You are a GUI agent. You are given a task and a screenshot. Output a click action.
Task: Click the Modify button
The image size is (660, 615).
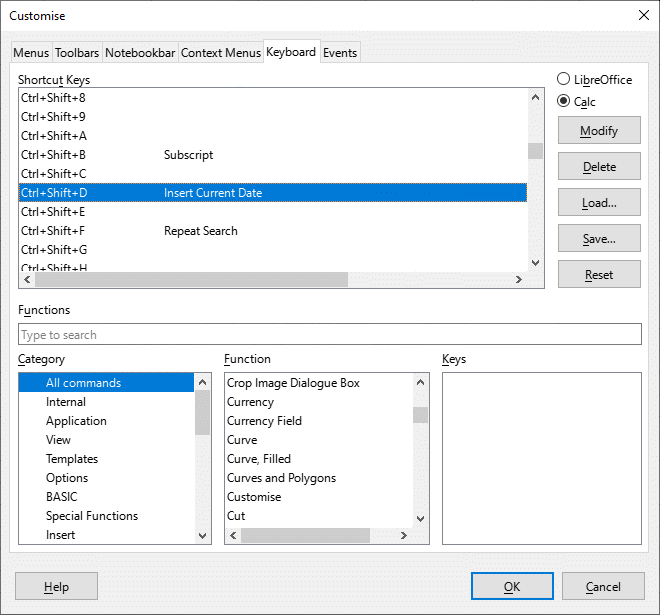tap(599, 131)
